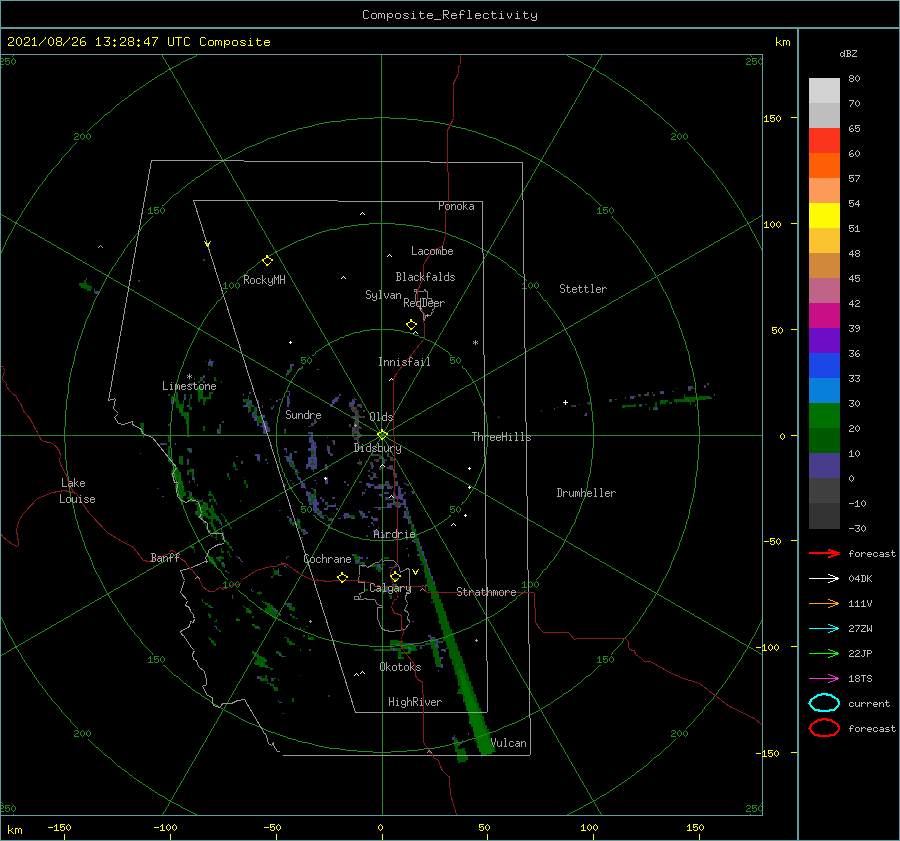
Task: Click the Blackfalds town label
Action: (425, 277)
